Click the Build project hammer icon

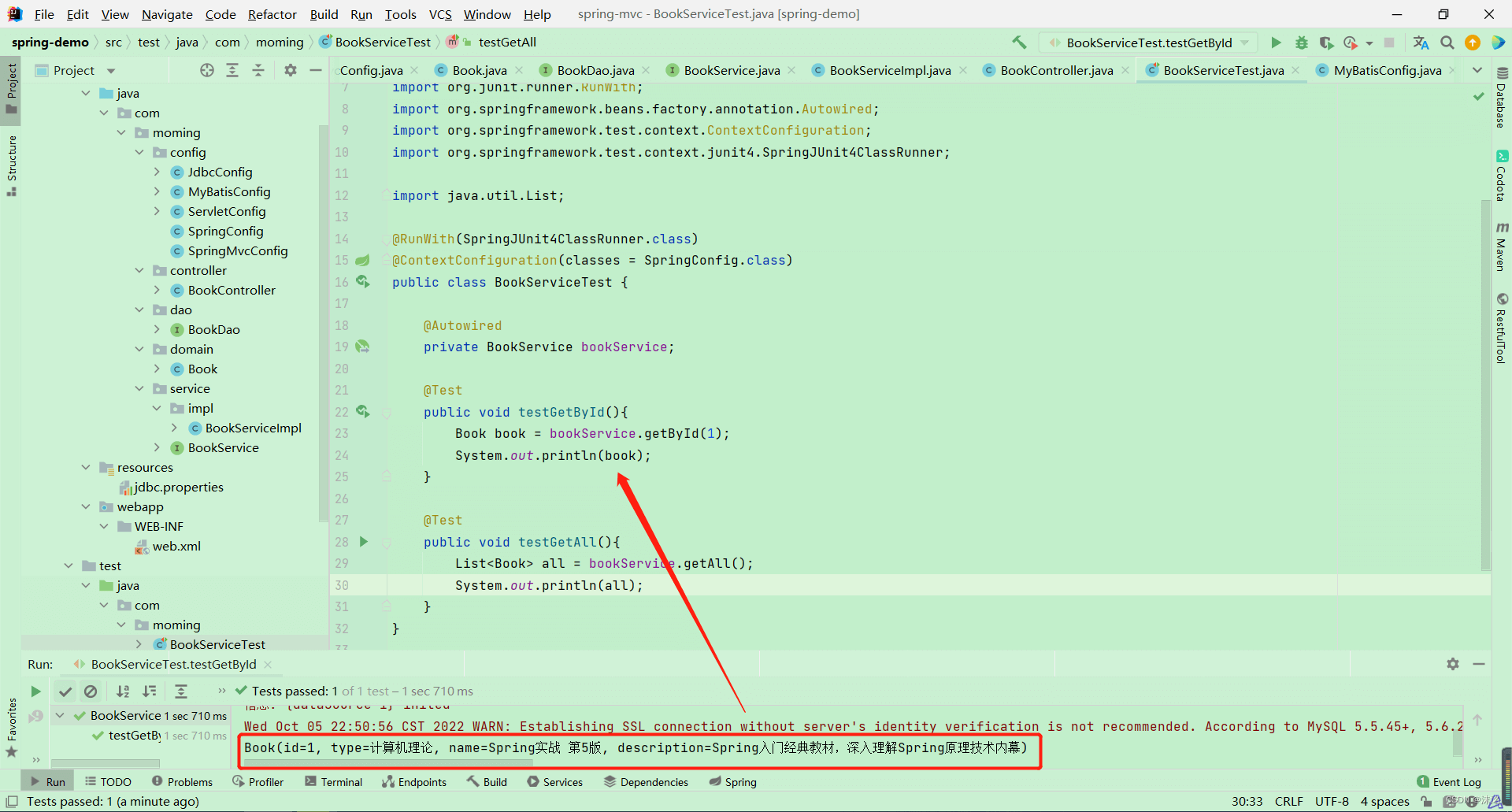point(1019,43)
